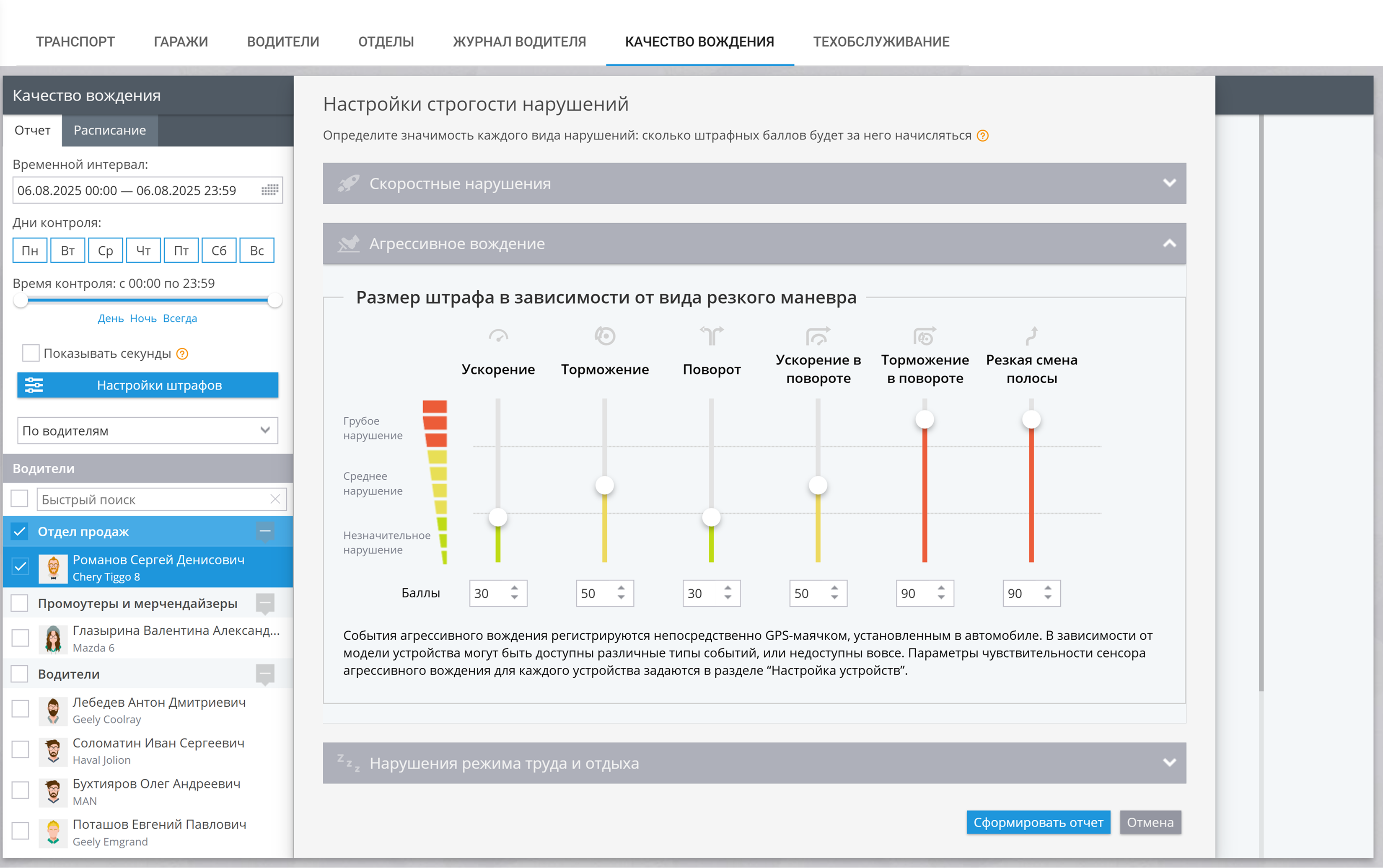This screenshot has width=1383, height=868.
Task: Click the control time slider right handle
Action: 275,300
